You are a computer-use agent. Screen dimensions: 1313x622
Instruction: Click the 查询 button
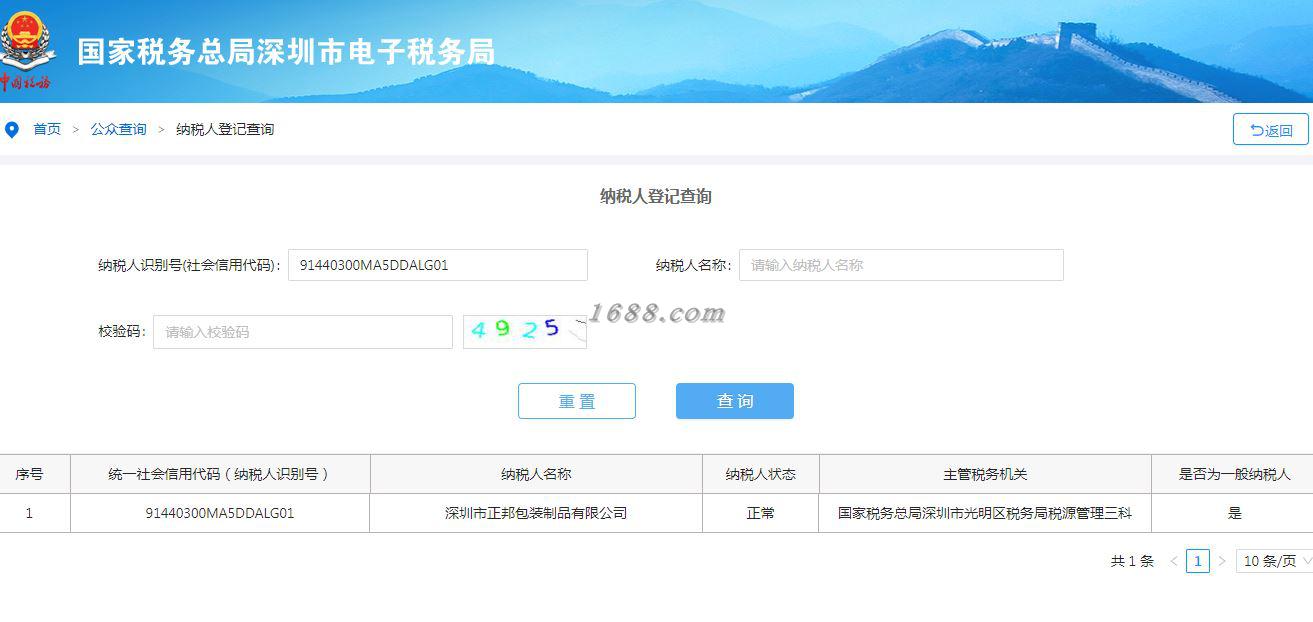[735, 401]
